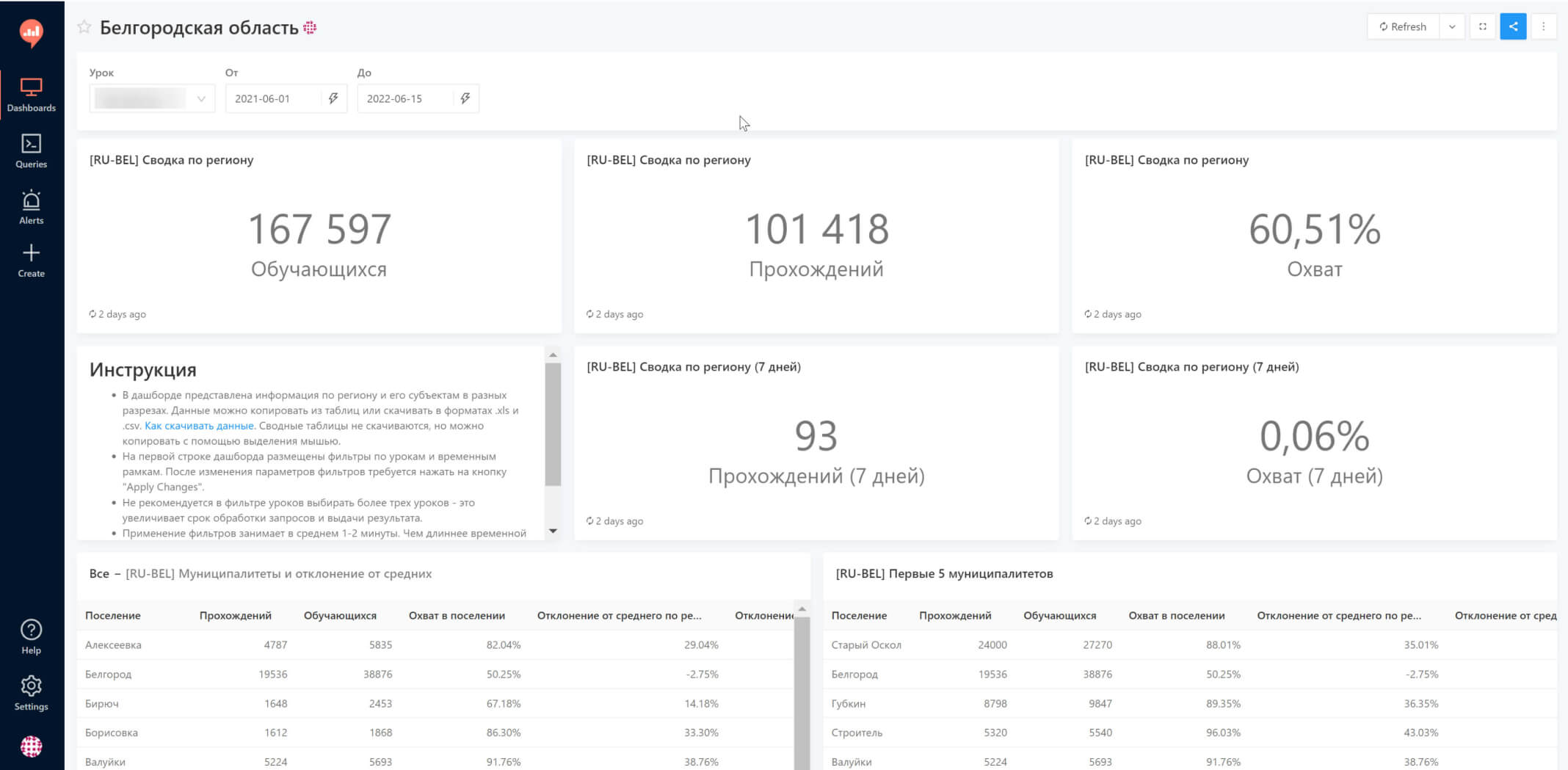Toggle fullscreen mode
Viewport: 1568px width, 770px height.
click(1483, 26)
